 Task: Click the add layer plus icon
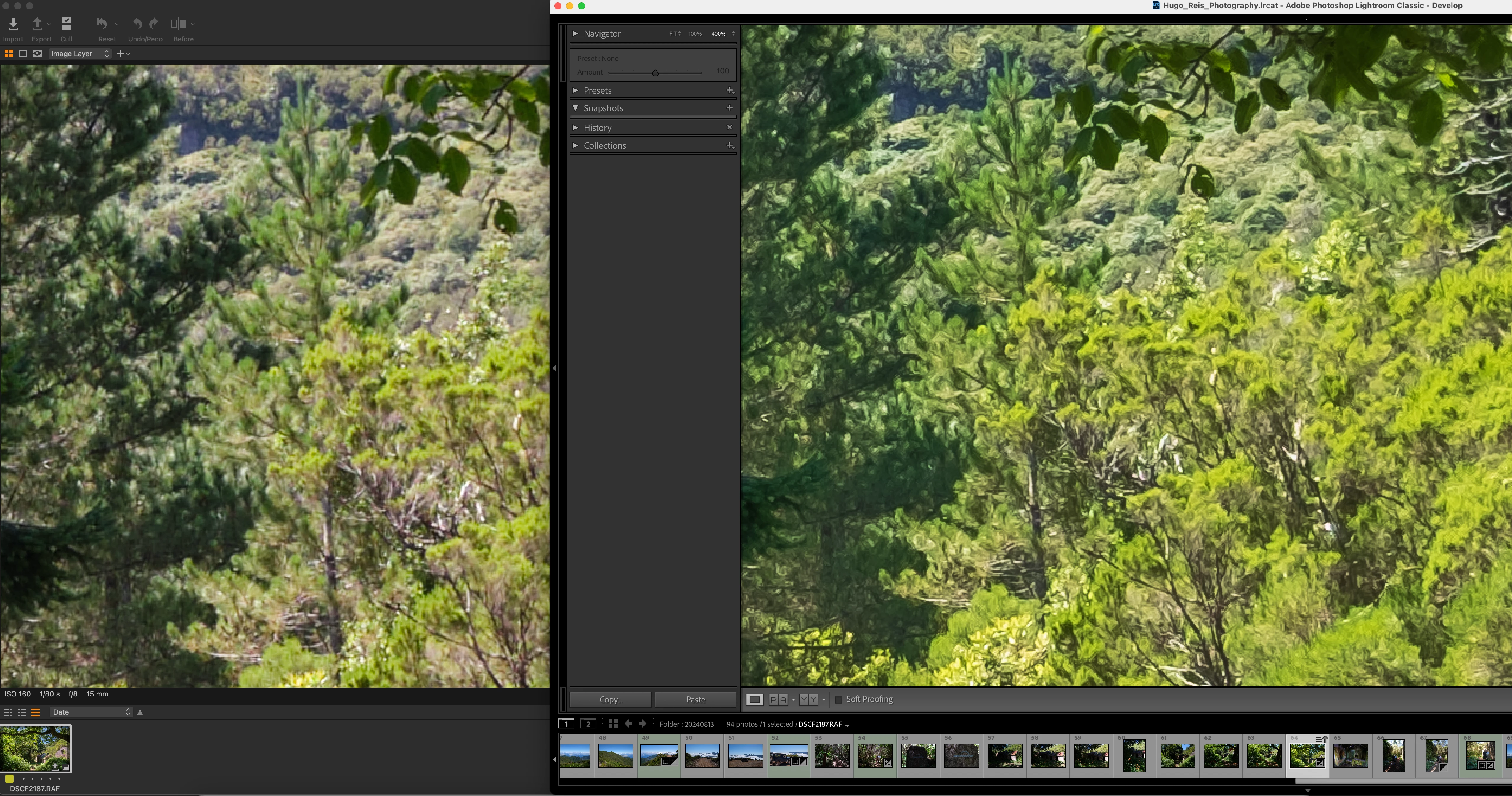(x=120, y=53)
